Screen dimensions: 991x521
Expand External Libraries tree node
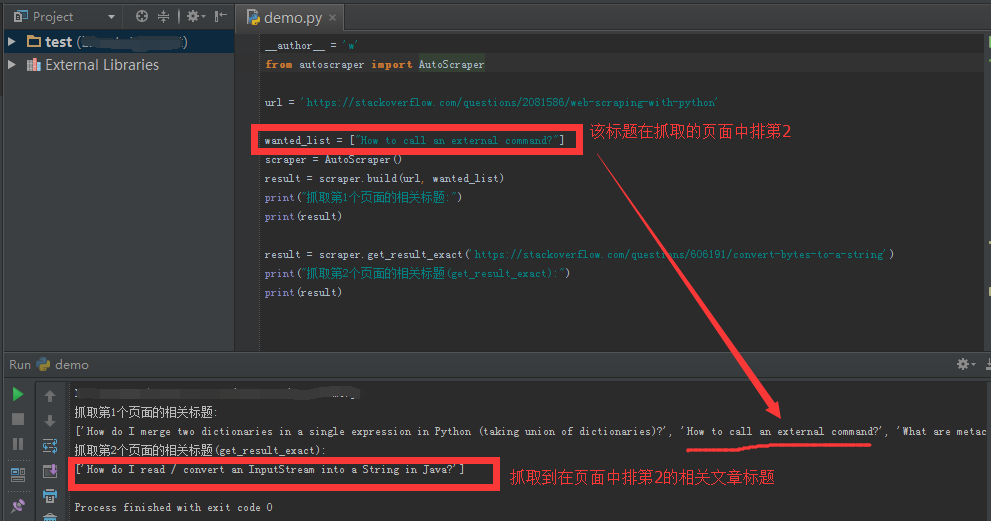pyautogui.click(x=12, y=65)
